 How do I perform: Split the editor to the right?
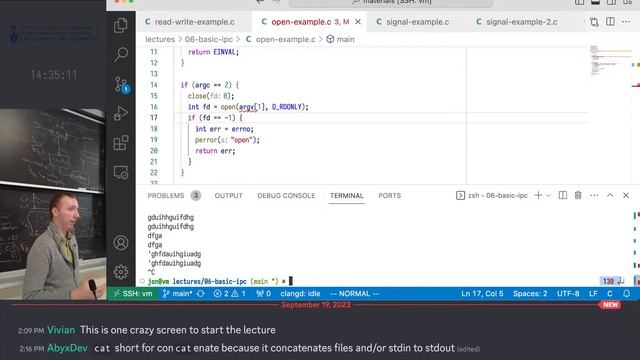[610, 22]
